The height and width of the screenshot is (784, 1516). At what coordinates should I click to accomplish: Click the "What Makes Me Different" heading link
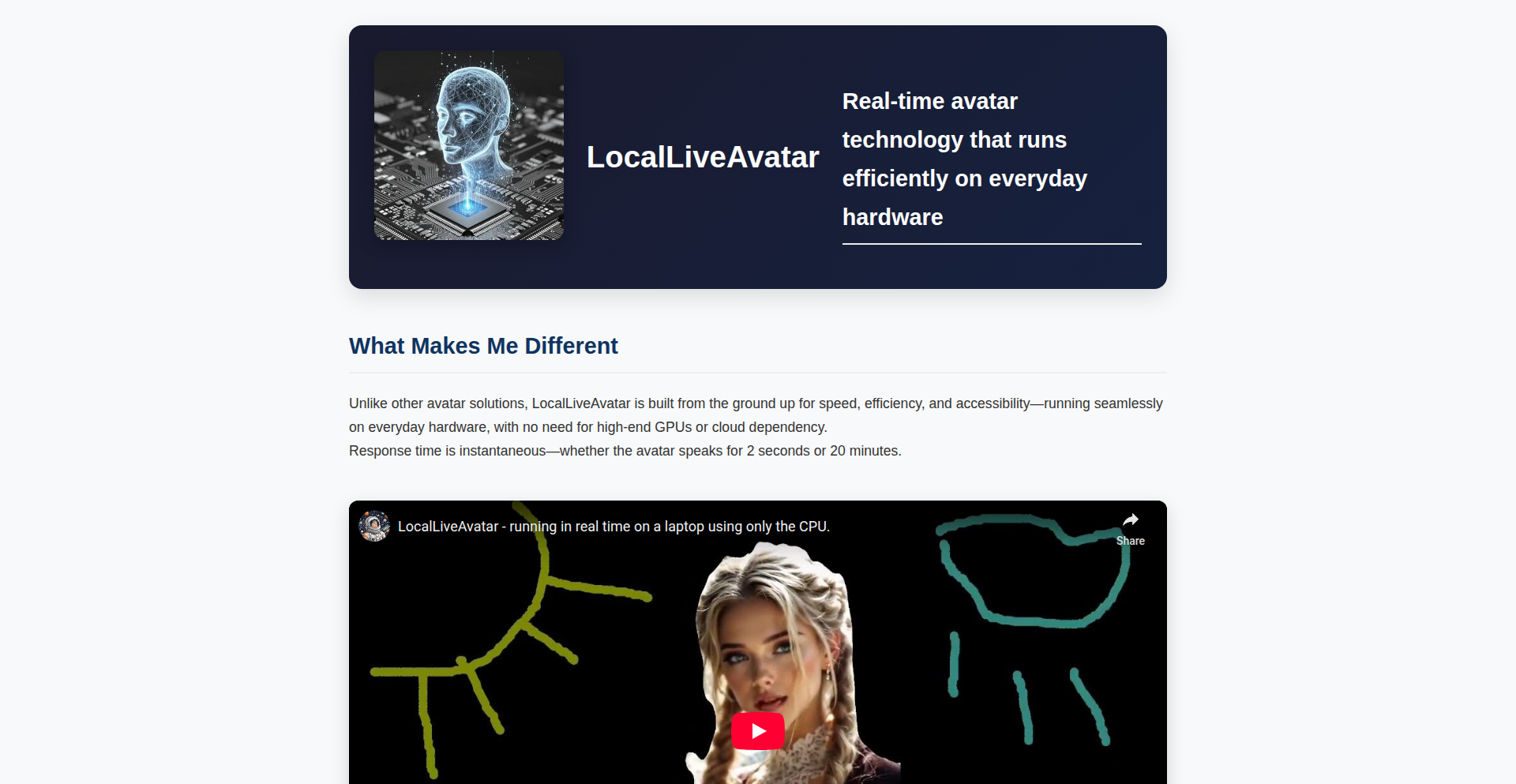click(x=483, y=345)
